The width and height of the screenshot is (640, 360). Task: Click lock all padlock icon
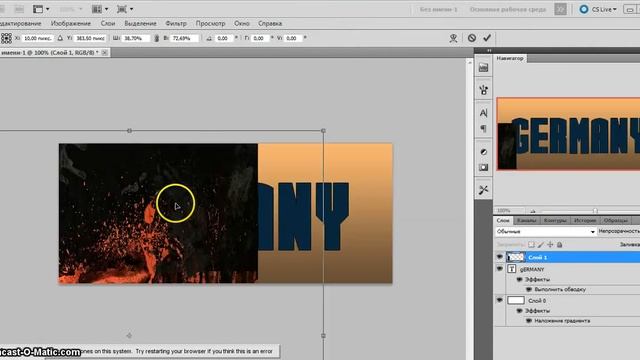(560, 244)
